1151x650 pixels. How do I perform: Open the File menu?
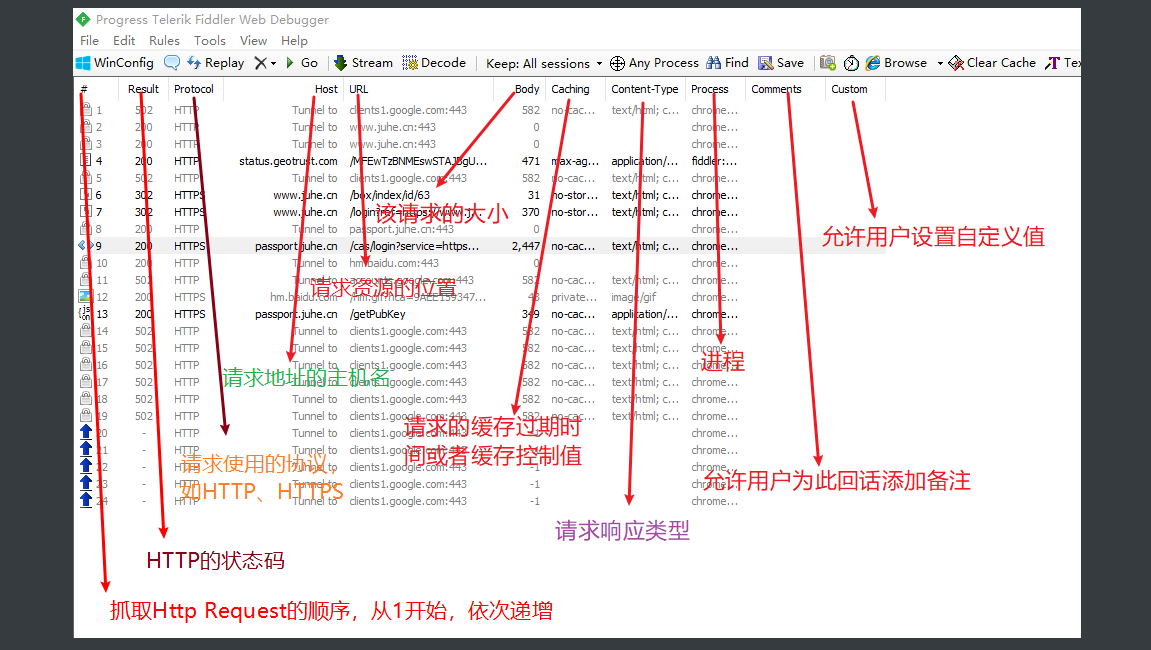tap(90, 41)
